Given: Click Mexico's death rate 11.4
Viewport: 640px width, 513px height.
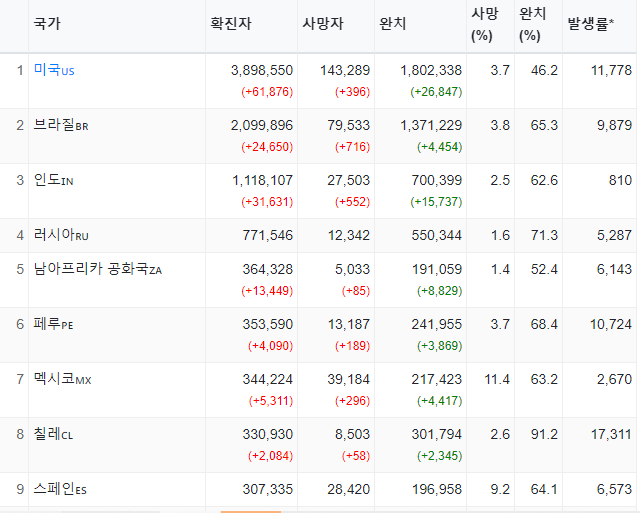Looking at the screenshot, I should coord(497,380).
